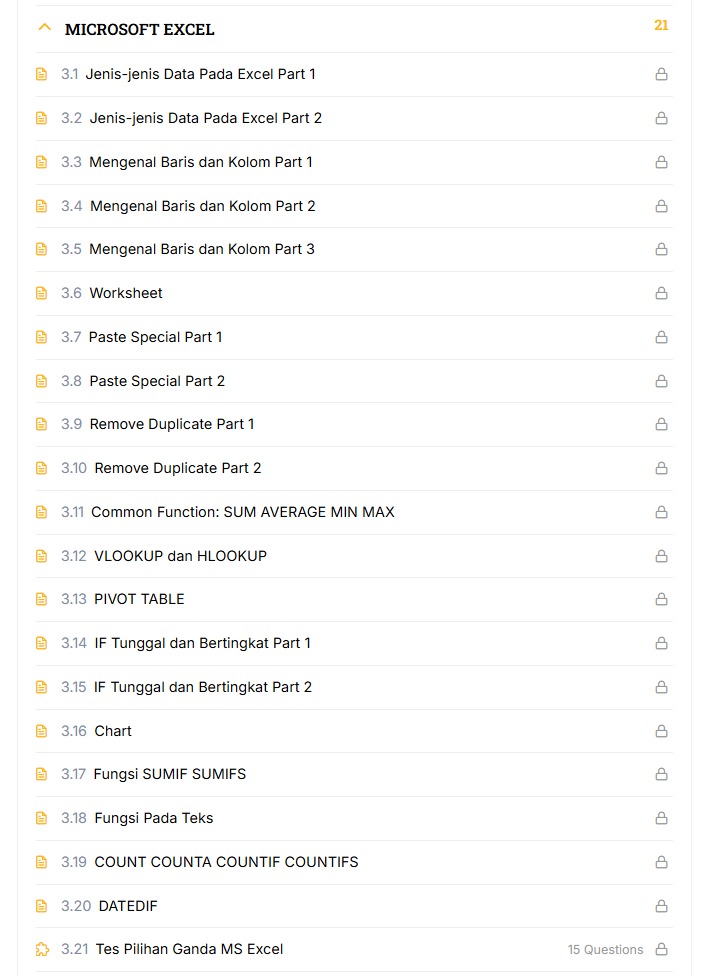This screenshot has height=976, width=716.
Task: Click document icon for VLOOKUP dan HLOOKUP
Action: coord(42,557)
